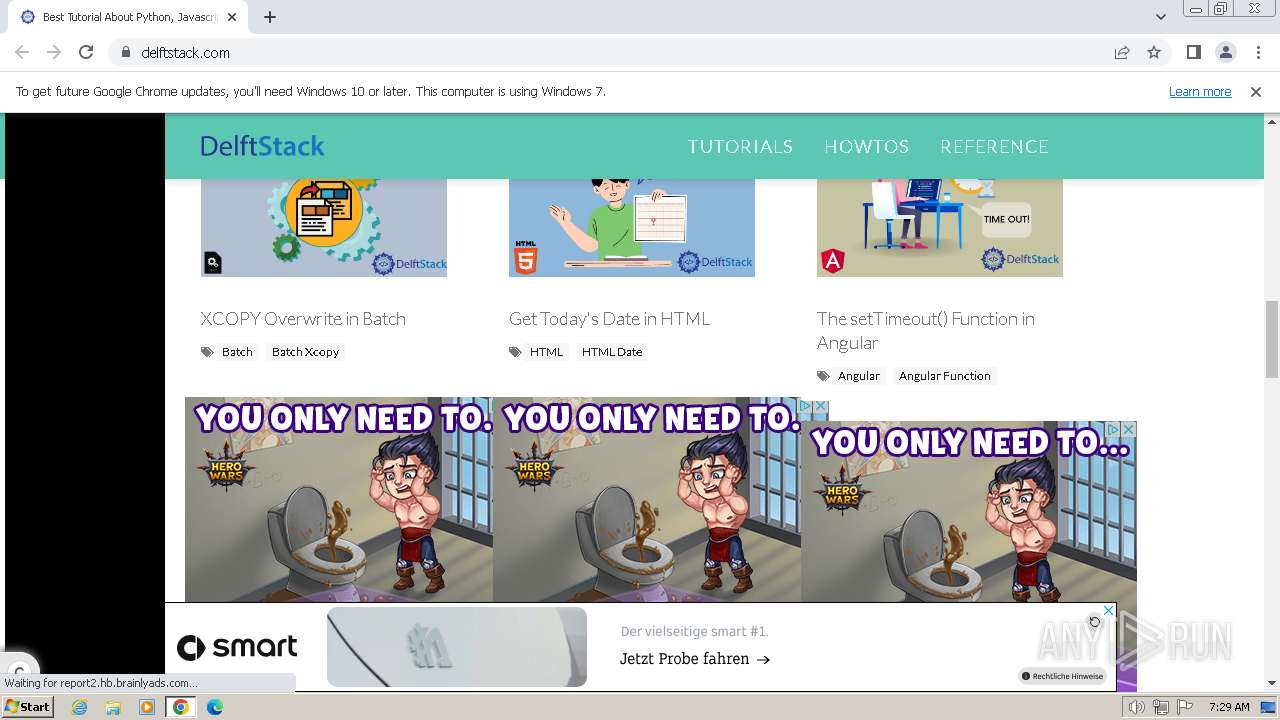
Task: Open AdChoices info on right Hero Wars ad
Action: [1113, 429]
